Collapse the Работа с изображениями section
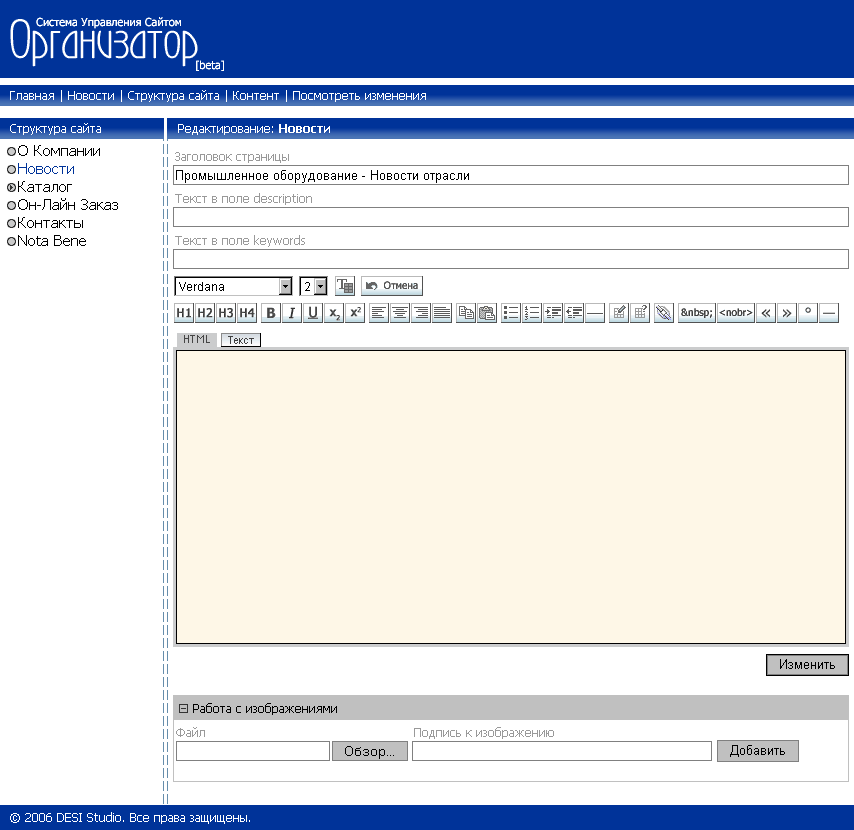 point(182,708)
